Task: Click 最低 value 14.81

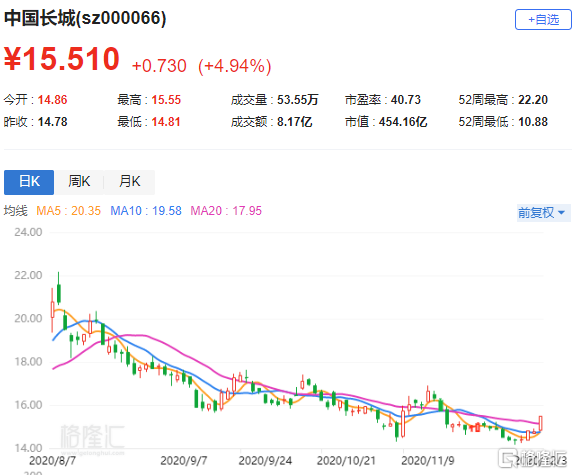Action: click(x=166, y=122)
